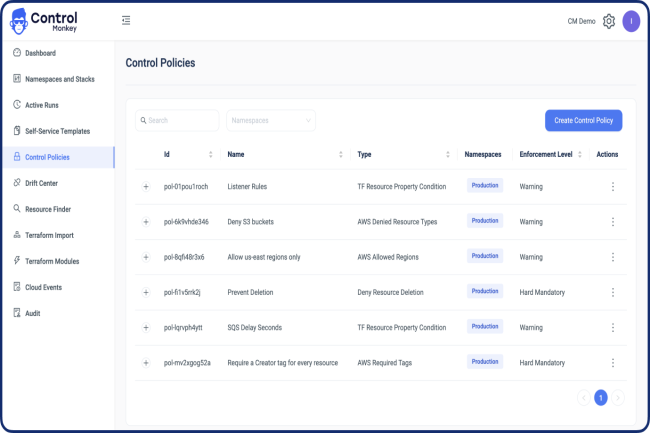Navigate to Namespaces and Stacks

click(59, 79)
